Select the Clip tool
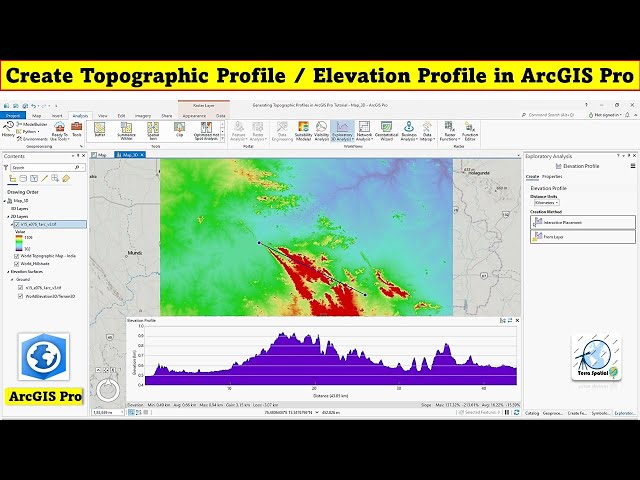Viewport: 640px width, 480px height. click(179, 130)
